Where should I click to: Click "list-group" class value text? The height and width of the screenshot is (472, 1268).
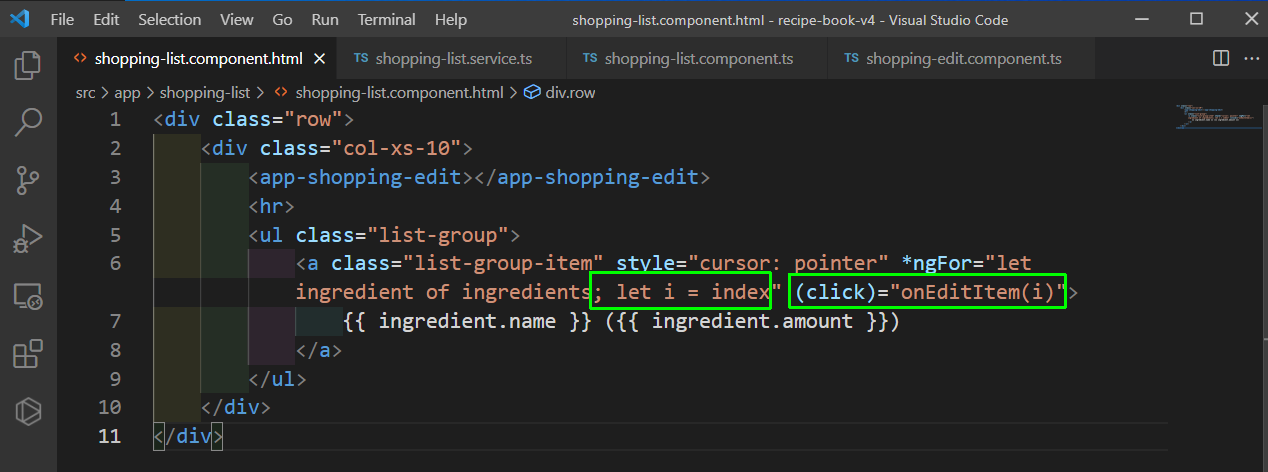pos(438,235)
